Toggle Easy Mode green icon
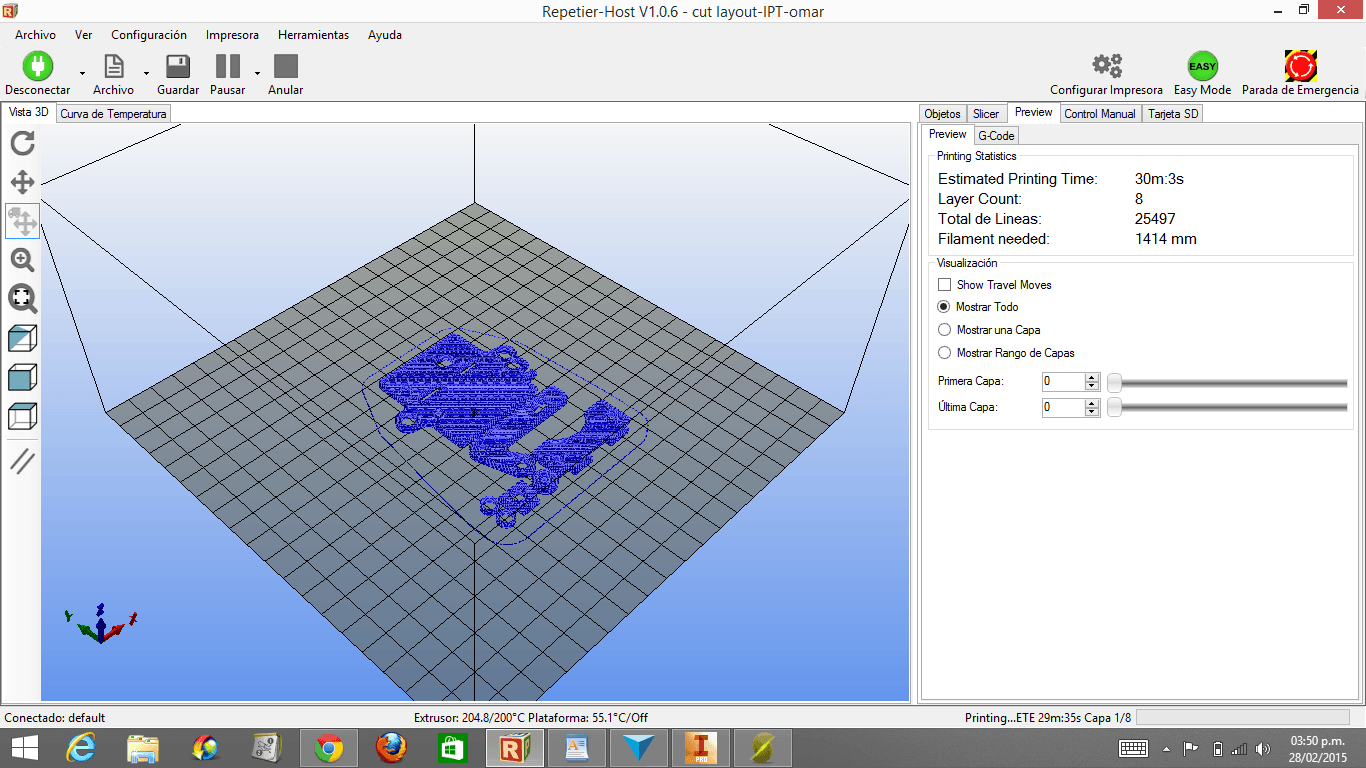 click(1202, 66)
